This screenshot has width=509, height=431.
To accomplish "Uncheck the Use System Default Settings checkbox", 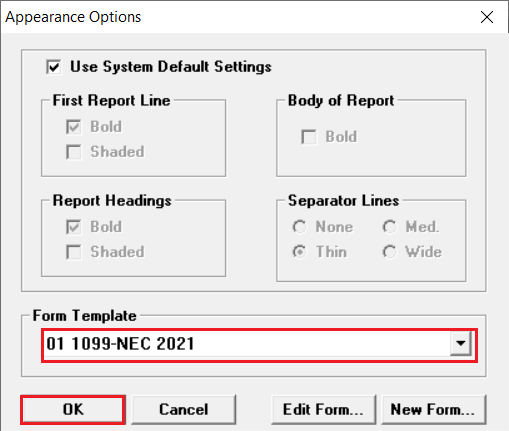I will pyautogui.click(x=54, y=67).
